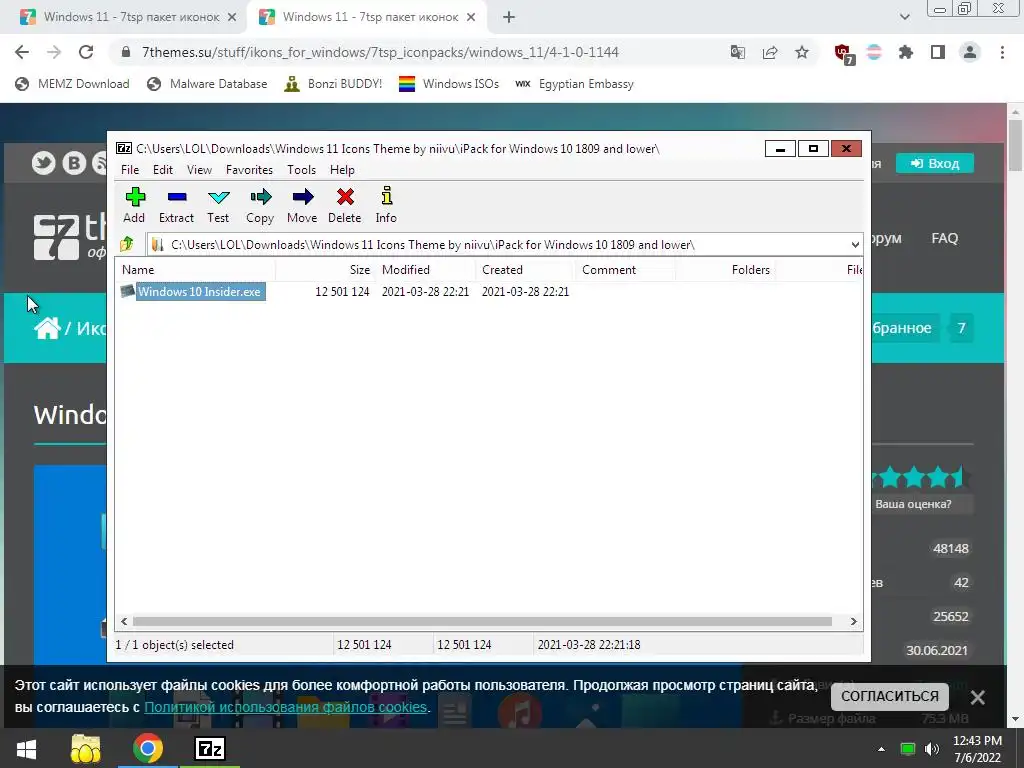Click the red Delete toolbar icon
The height and width of the screenshot is (768, 1024).
point(345,205)
